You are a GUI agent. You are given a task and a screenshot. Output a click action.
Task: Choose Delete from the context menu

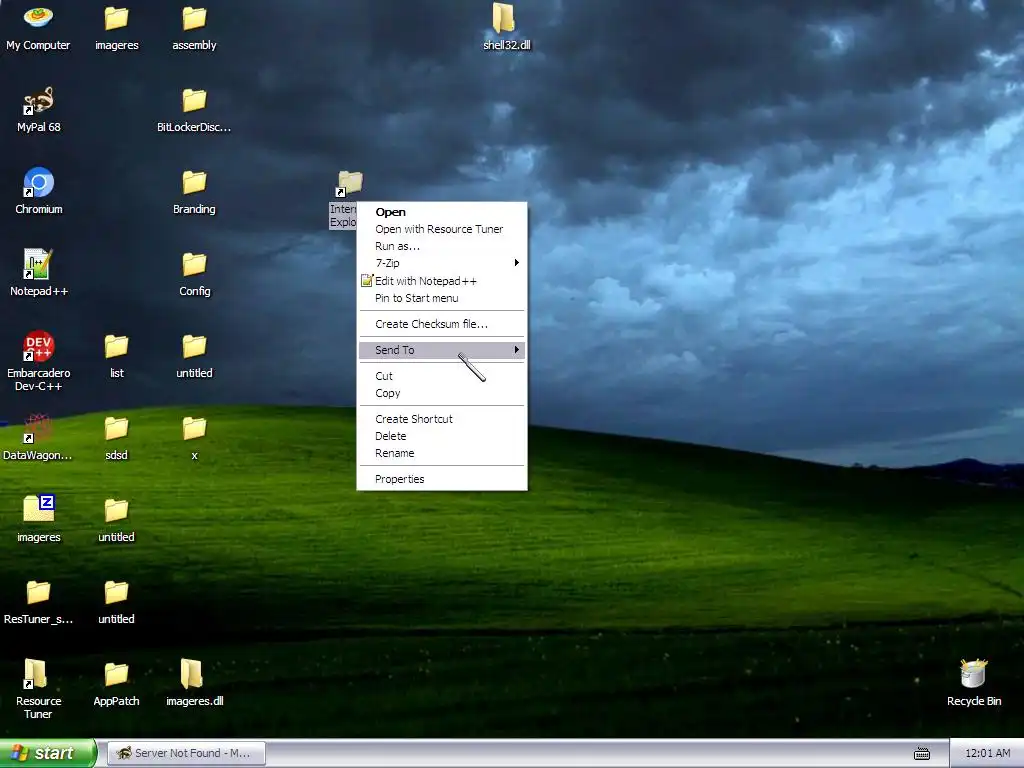point(442,436)
